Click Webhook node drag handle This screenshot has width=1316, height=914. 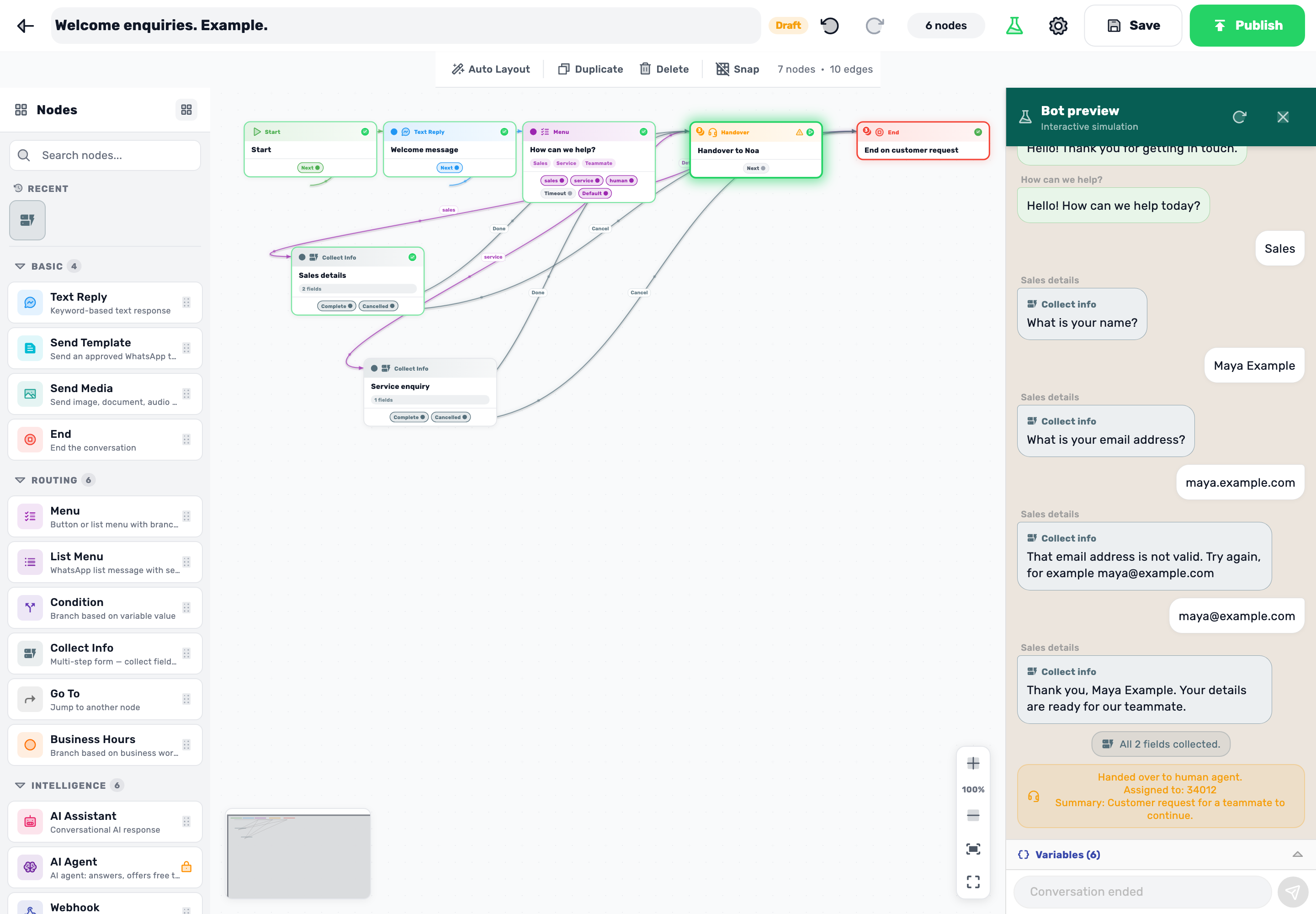[186, 909]
